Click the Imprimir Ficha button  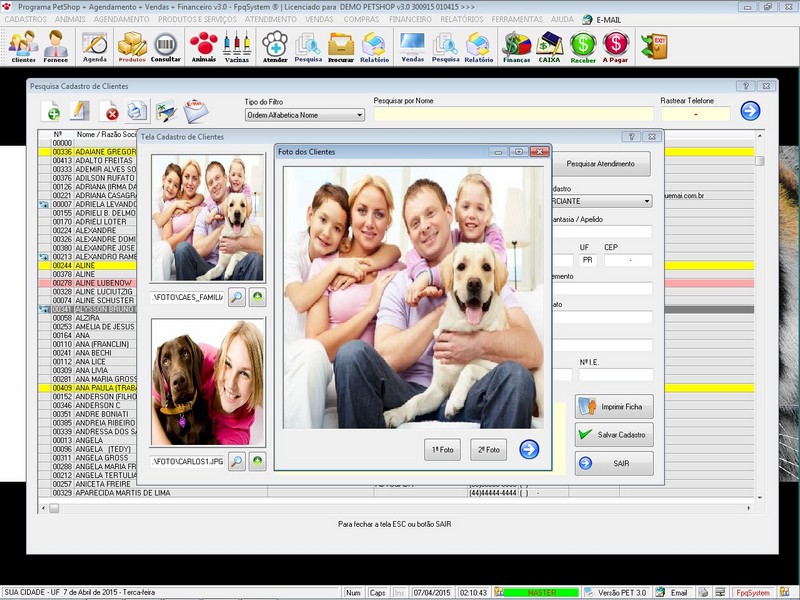click(x=614, y=407)
